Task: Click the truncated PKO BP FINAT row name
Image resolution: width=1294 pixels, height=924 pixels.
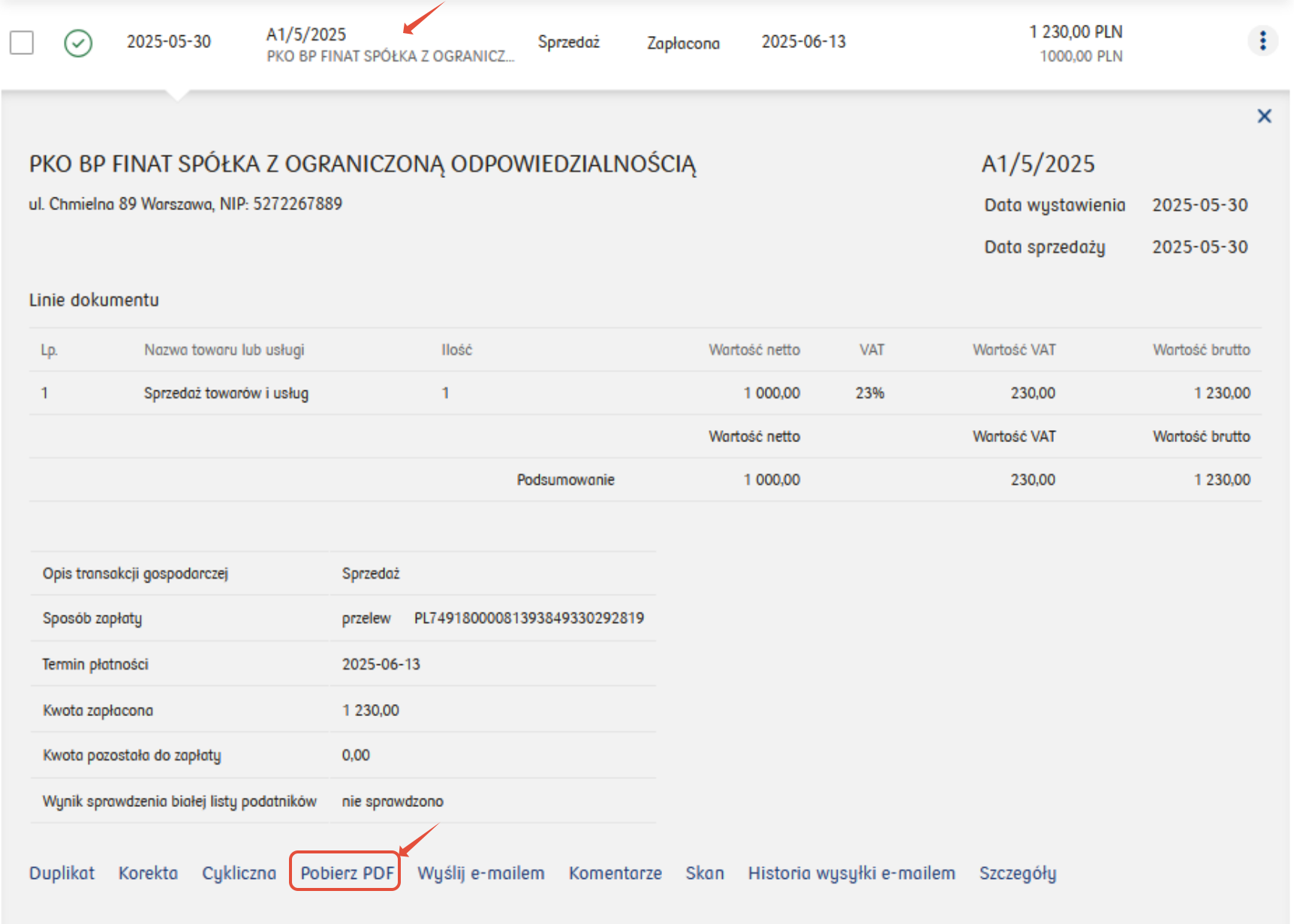Action: tap(390, 56)
